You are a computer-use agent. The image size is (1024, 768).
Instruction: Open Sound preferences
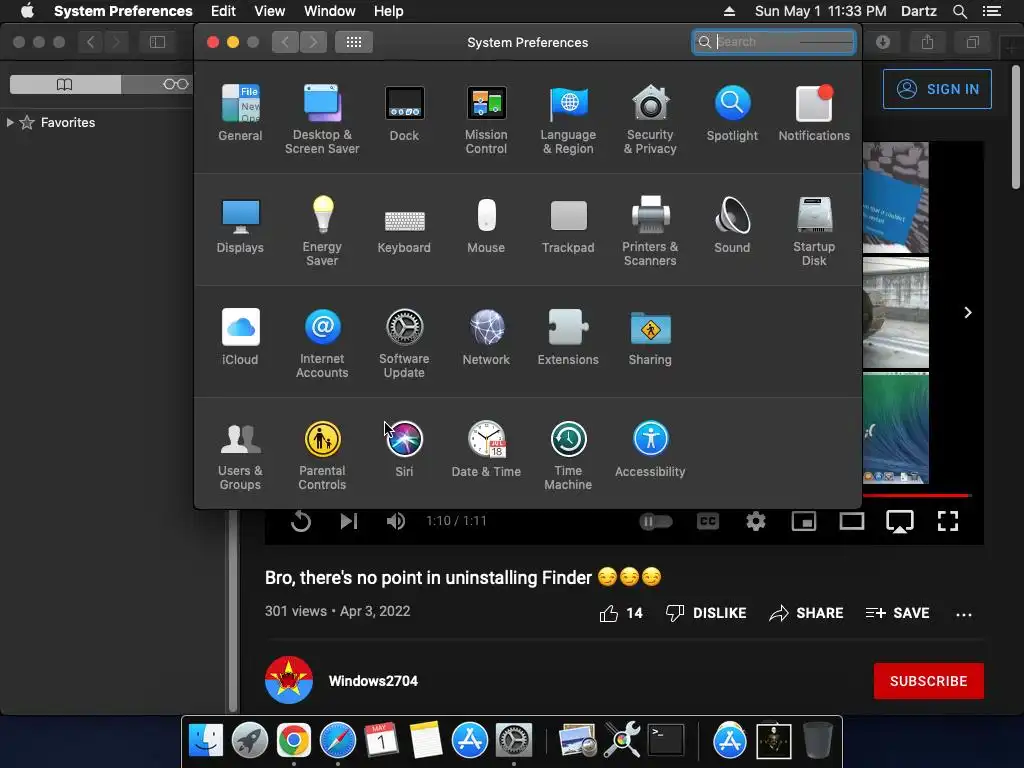point(732,225)
